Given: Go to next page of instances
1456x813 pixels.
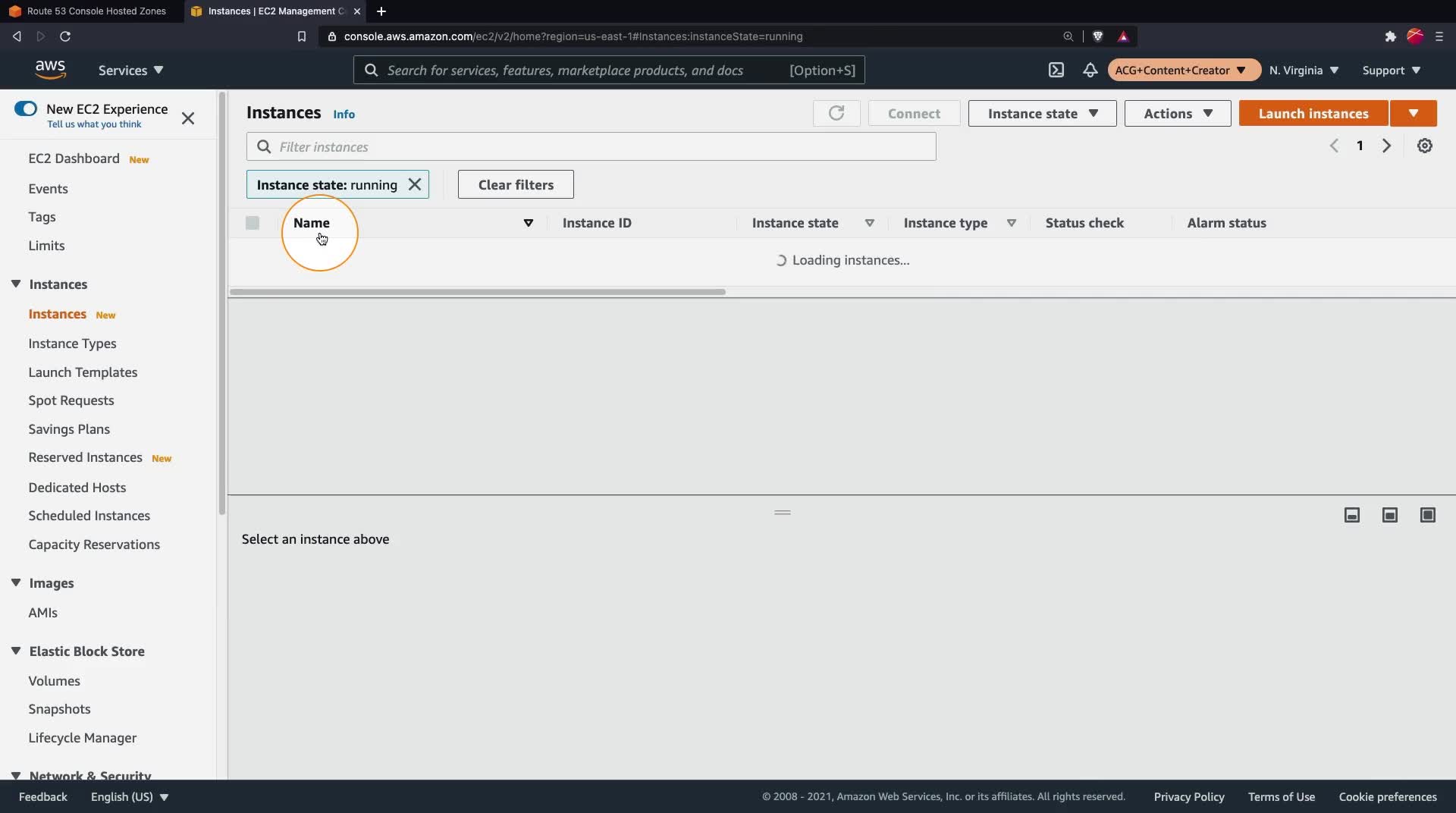Looking at the screenshot, I should 1386,146.
